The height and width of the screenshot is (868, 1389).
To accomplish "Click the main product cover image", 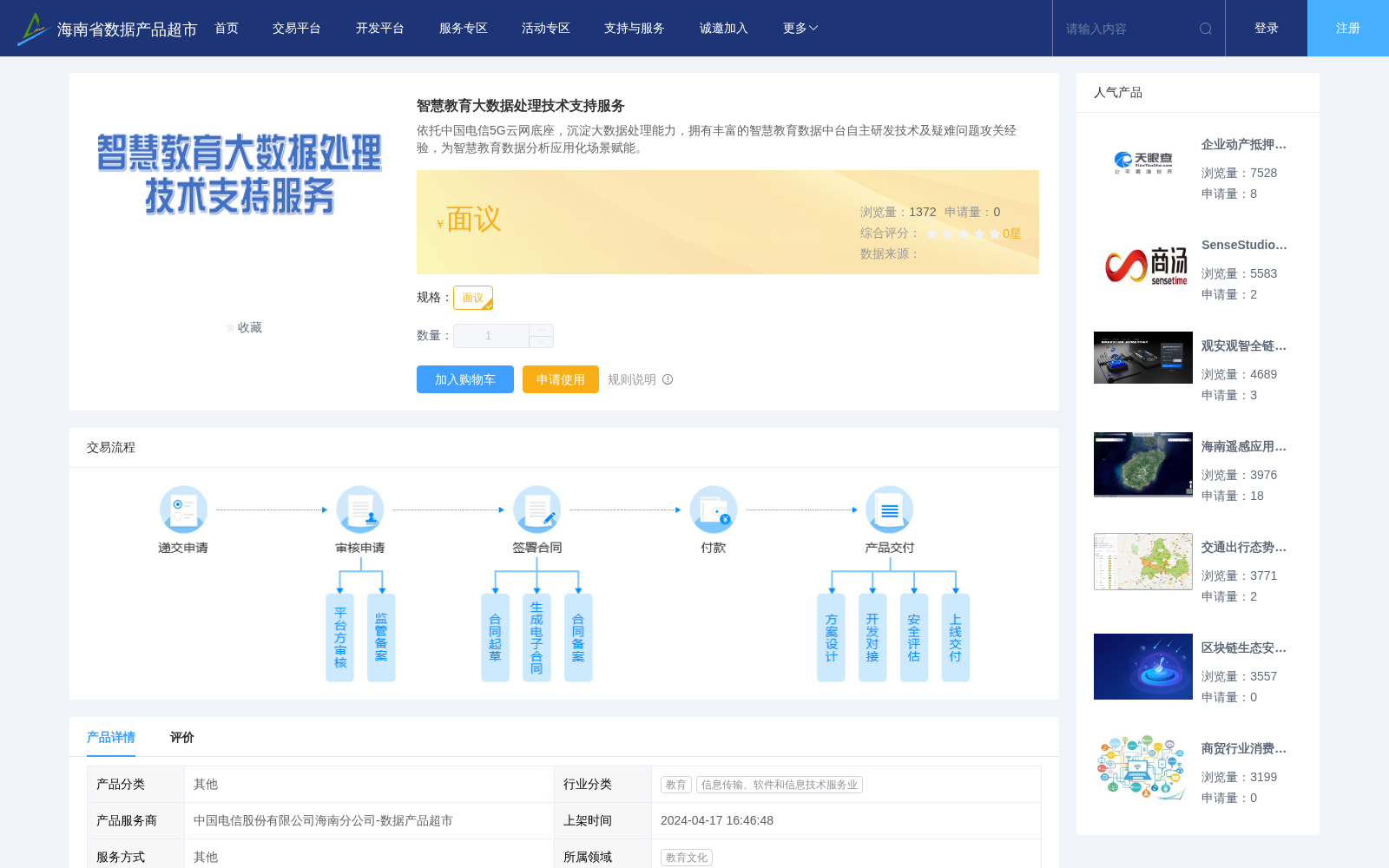I will point(239,174).
